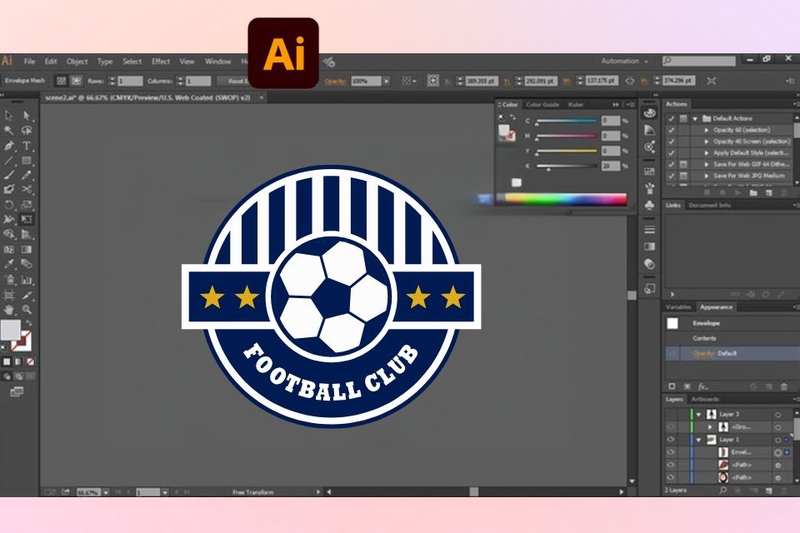
Task: Toggle visibility of Opacity Default in Appearance
Action: point(672,353)
